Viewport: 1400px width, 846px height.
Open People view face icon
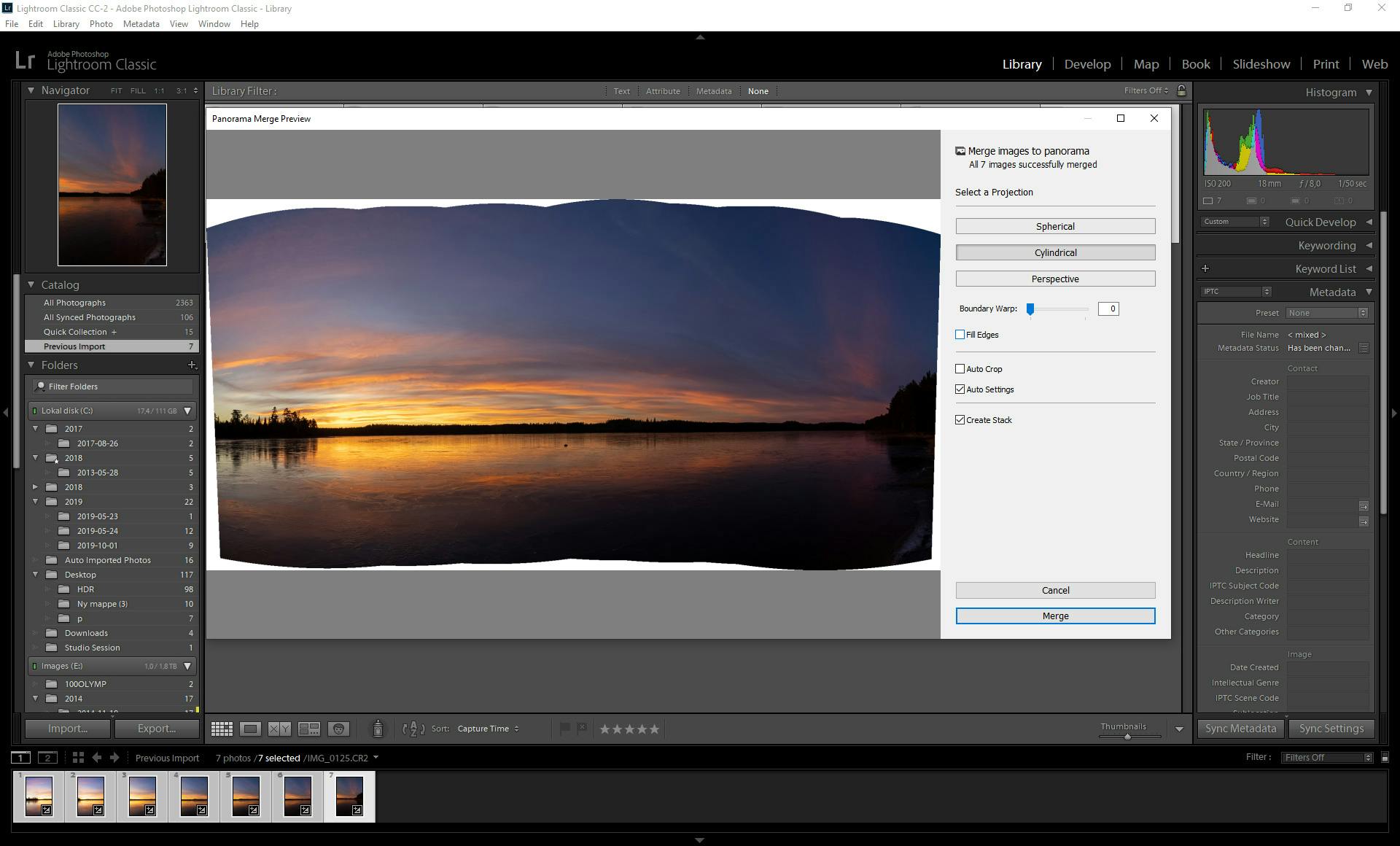pos(338,729)
